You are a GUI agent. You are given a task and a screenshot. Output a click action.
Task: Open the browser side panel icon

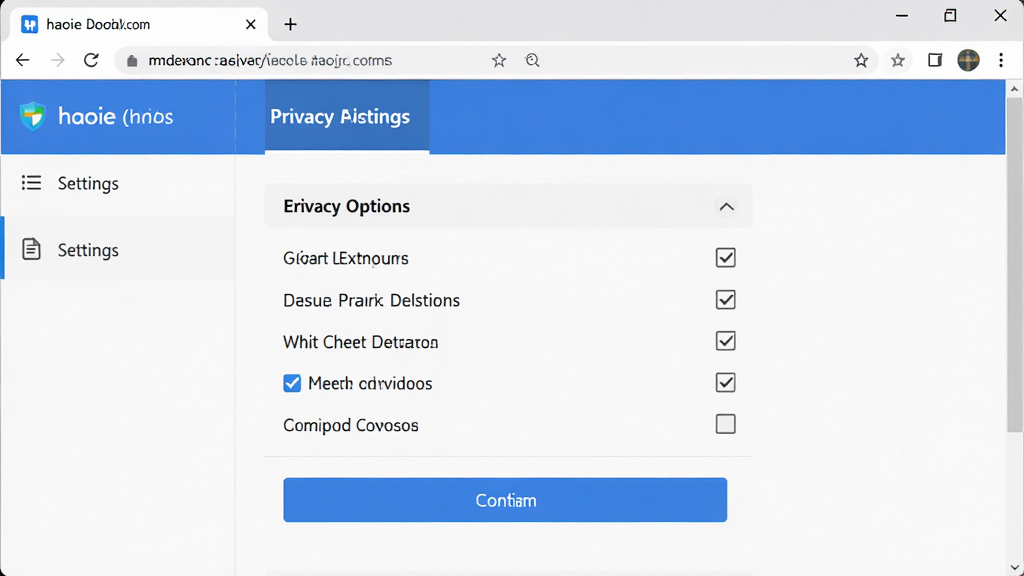pos(935,60)
